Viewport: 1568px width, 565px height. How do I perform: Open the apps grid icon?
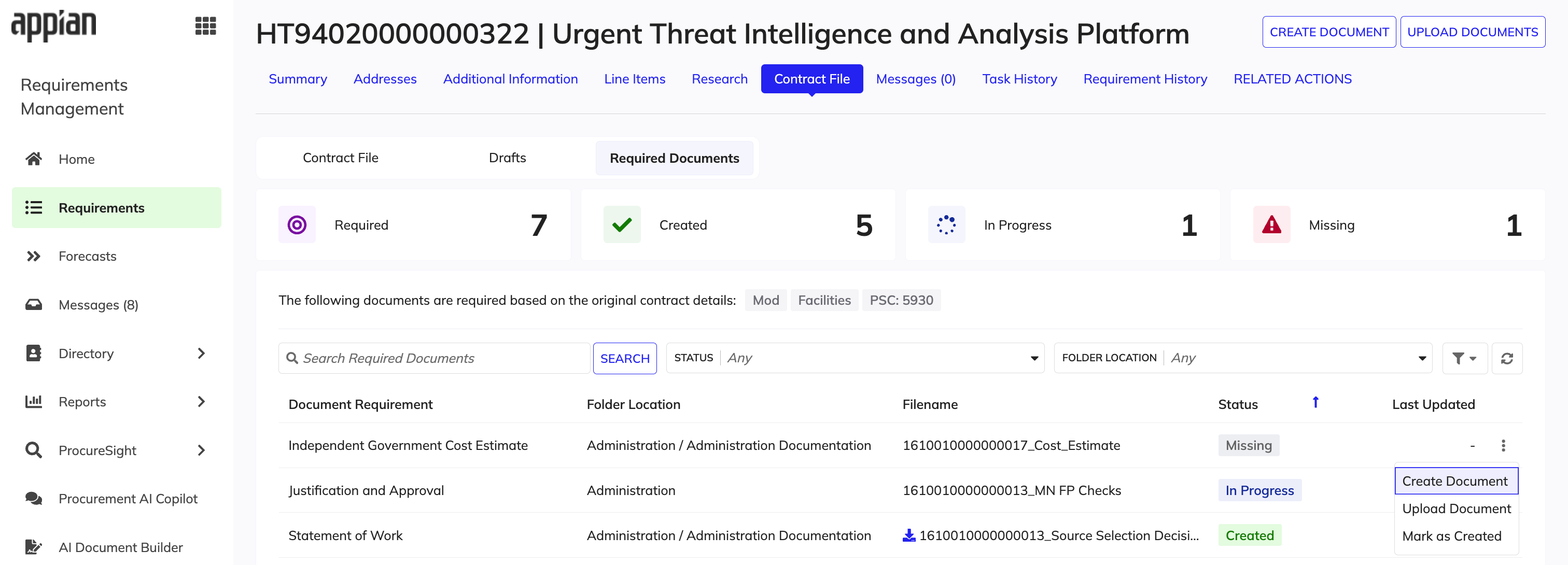pyautogui.click(x=206, y=26)
